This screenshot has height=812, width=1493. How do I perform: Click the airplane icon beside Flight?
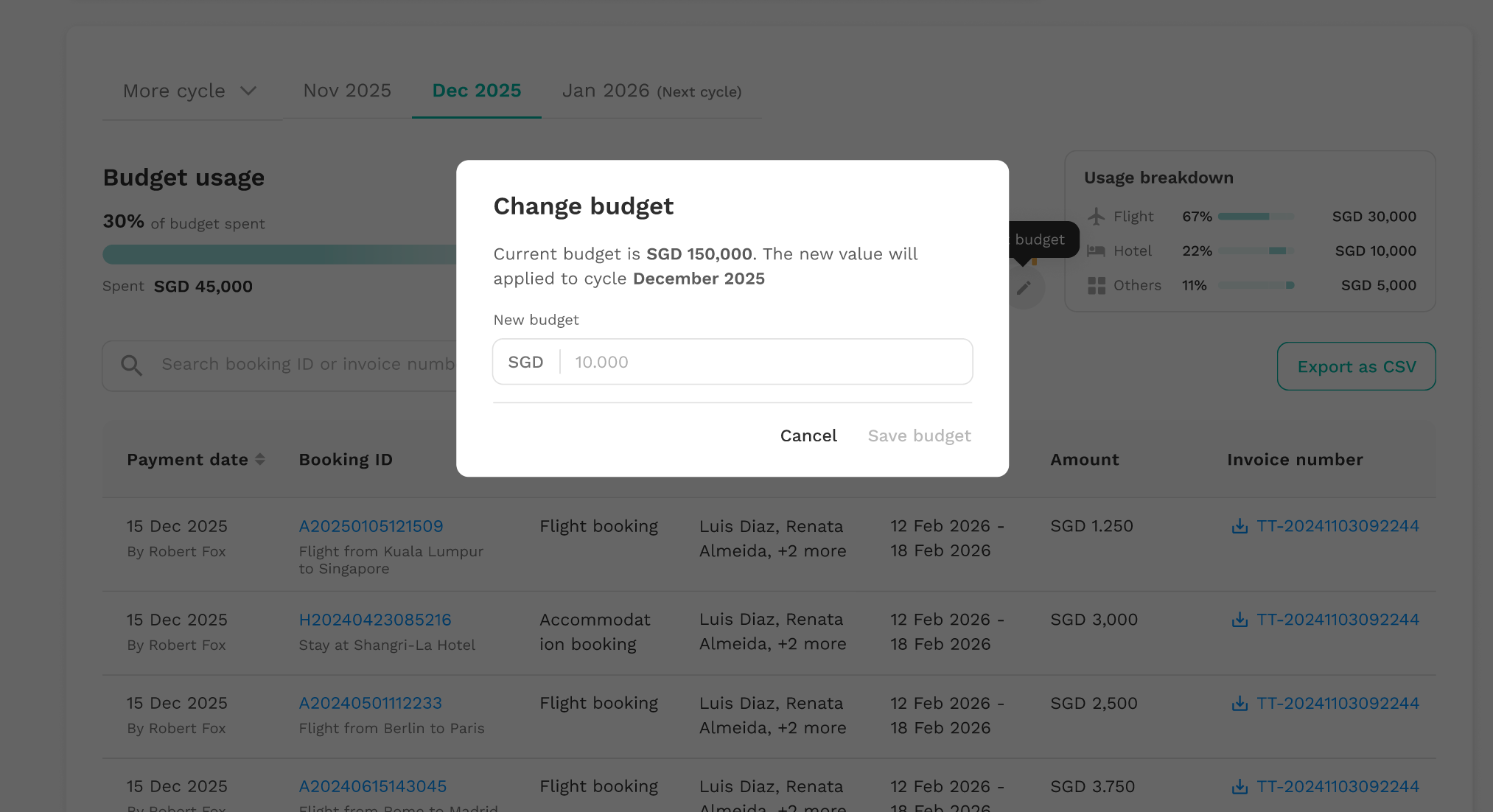(1097, 217)
